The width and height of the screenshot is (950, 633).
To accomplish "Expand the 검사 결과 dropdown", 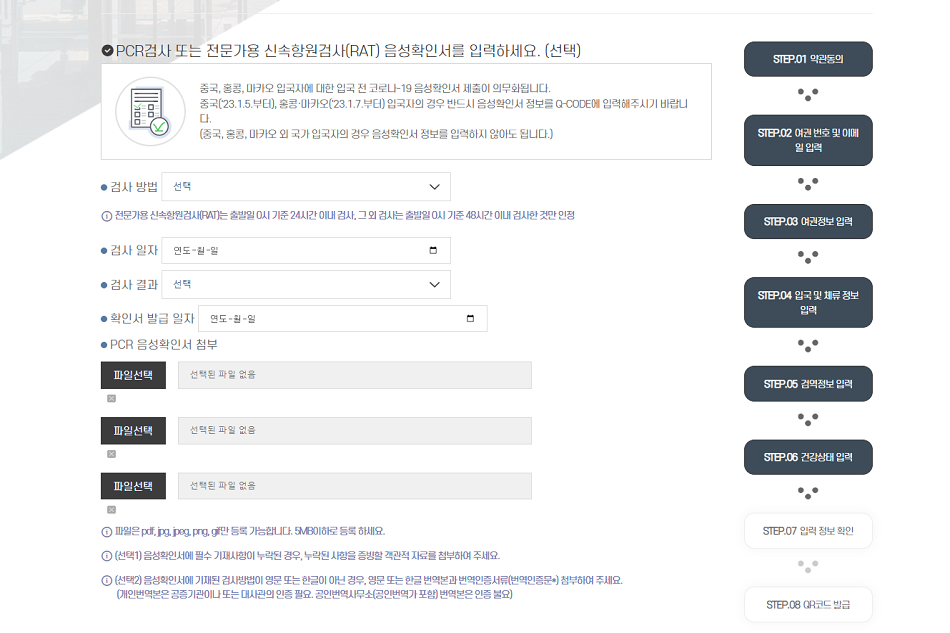I will pos(306,285).
